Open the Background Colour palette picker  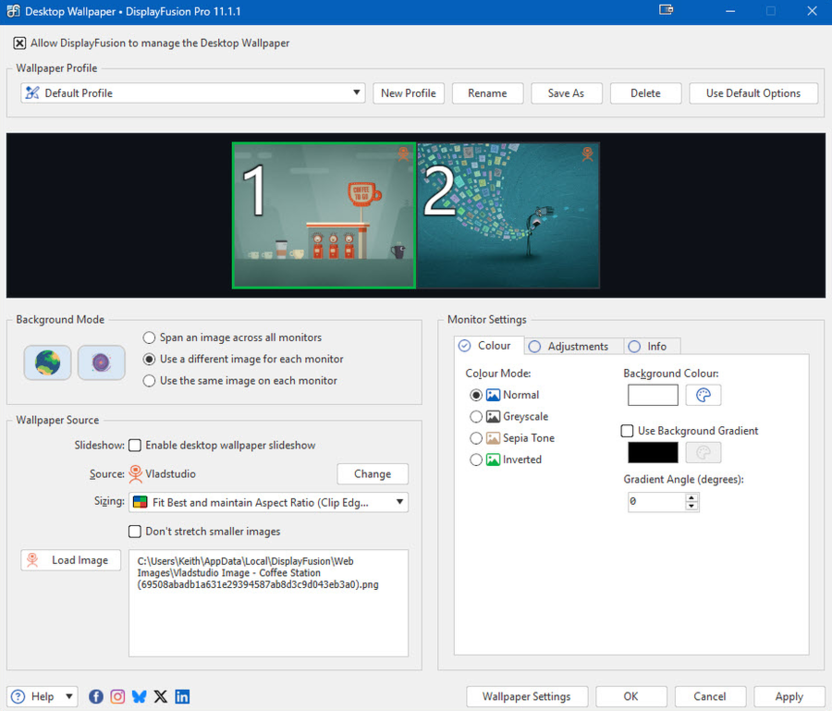(703, 395)
